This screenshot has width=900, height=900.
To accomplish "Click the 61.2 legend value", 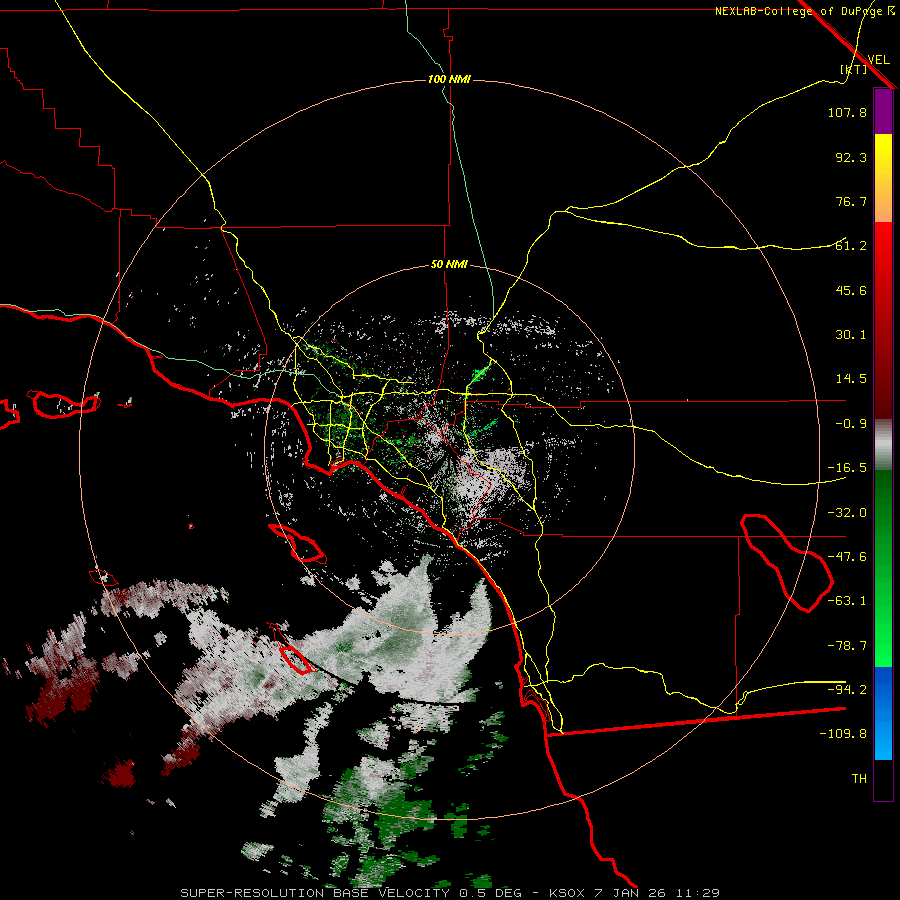I will (851, 246).
